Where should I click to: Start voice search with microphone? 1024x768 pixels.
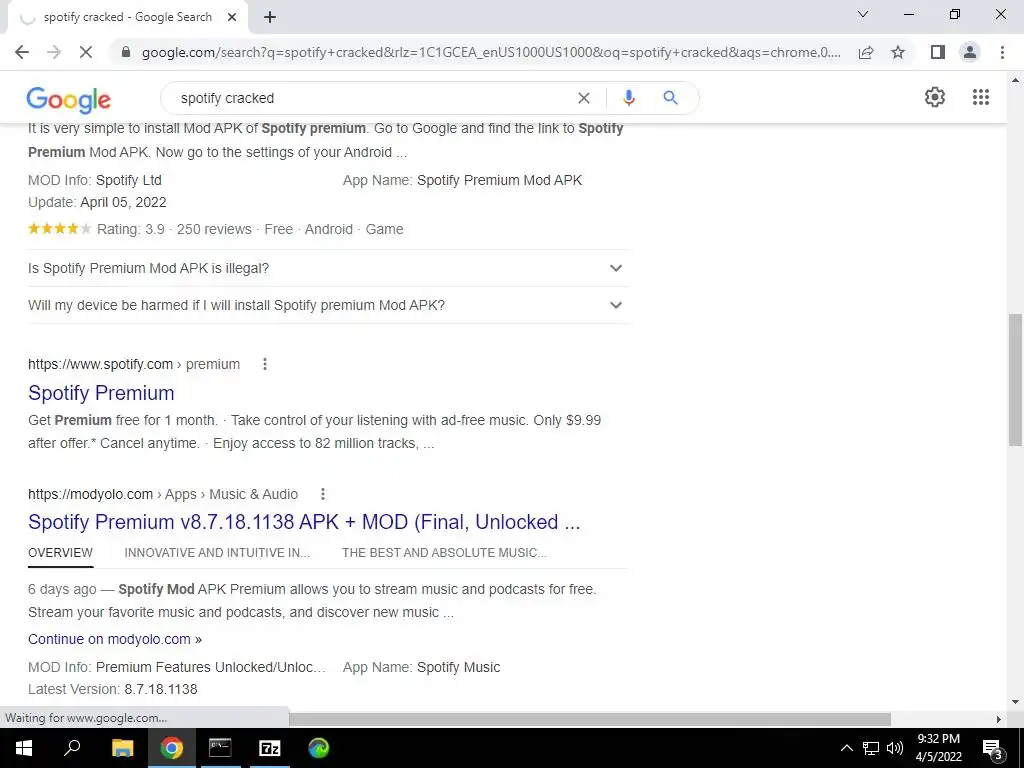pos(628,98)
